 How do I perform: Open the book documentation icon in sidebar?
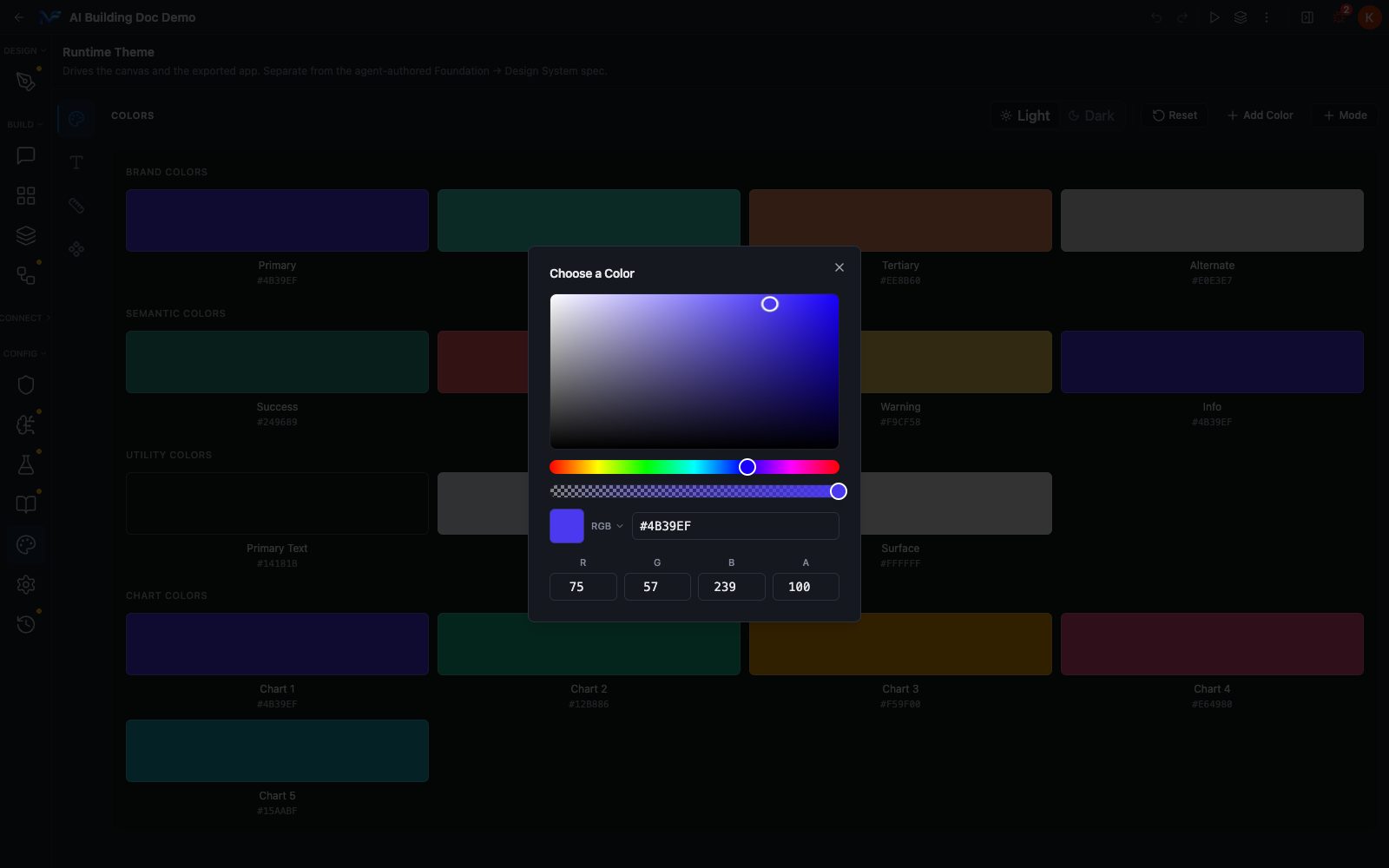click(x=25, y=504)
